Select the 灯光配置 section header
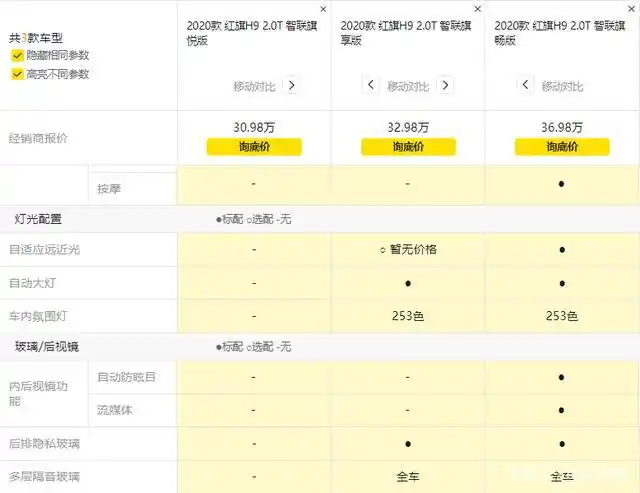 pyautogui.click(x=38, y=219)
